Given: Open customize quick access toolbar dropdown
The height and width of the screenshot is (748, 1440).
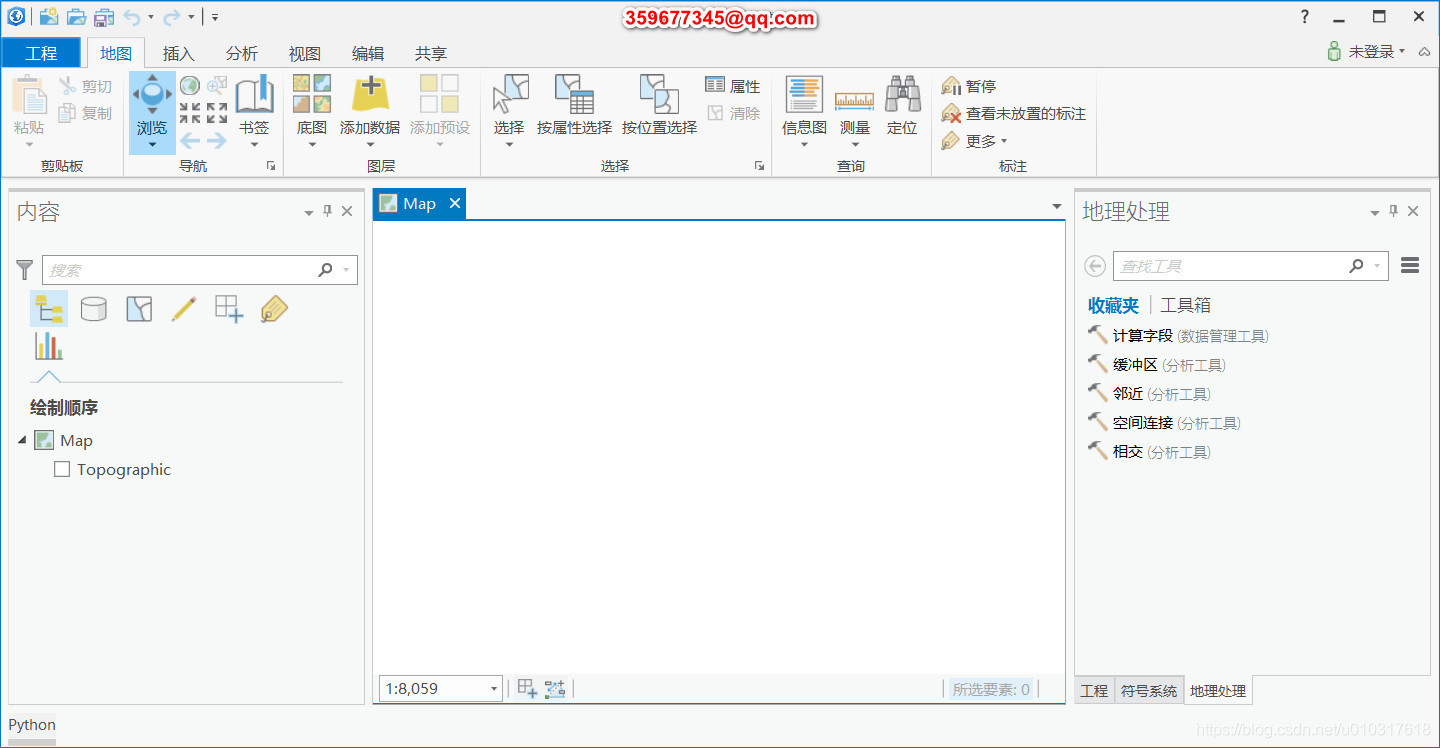Looking at the screenshot, I should pyautogui.click(x=215, y=17).
